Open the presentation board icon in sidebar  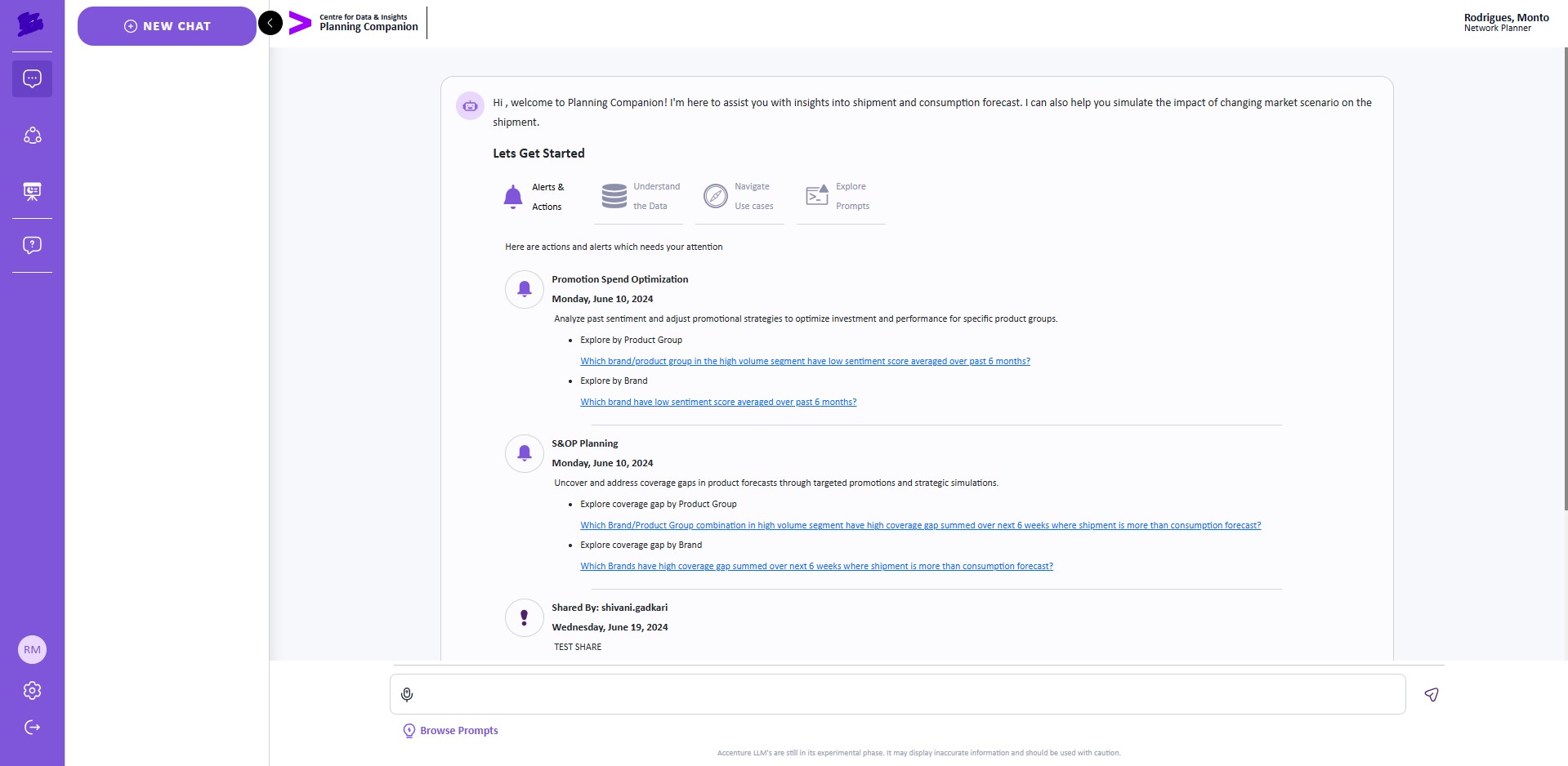[x=32, y=191]
